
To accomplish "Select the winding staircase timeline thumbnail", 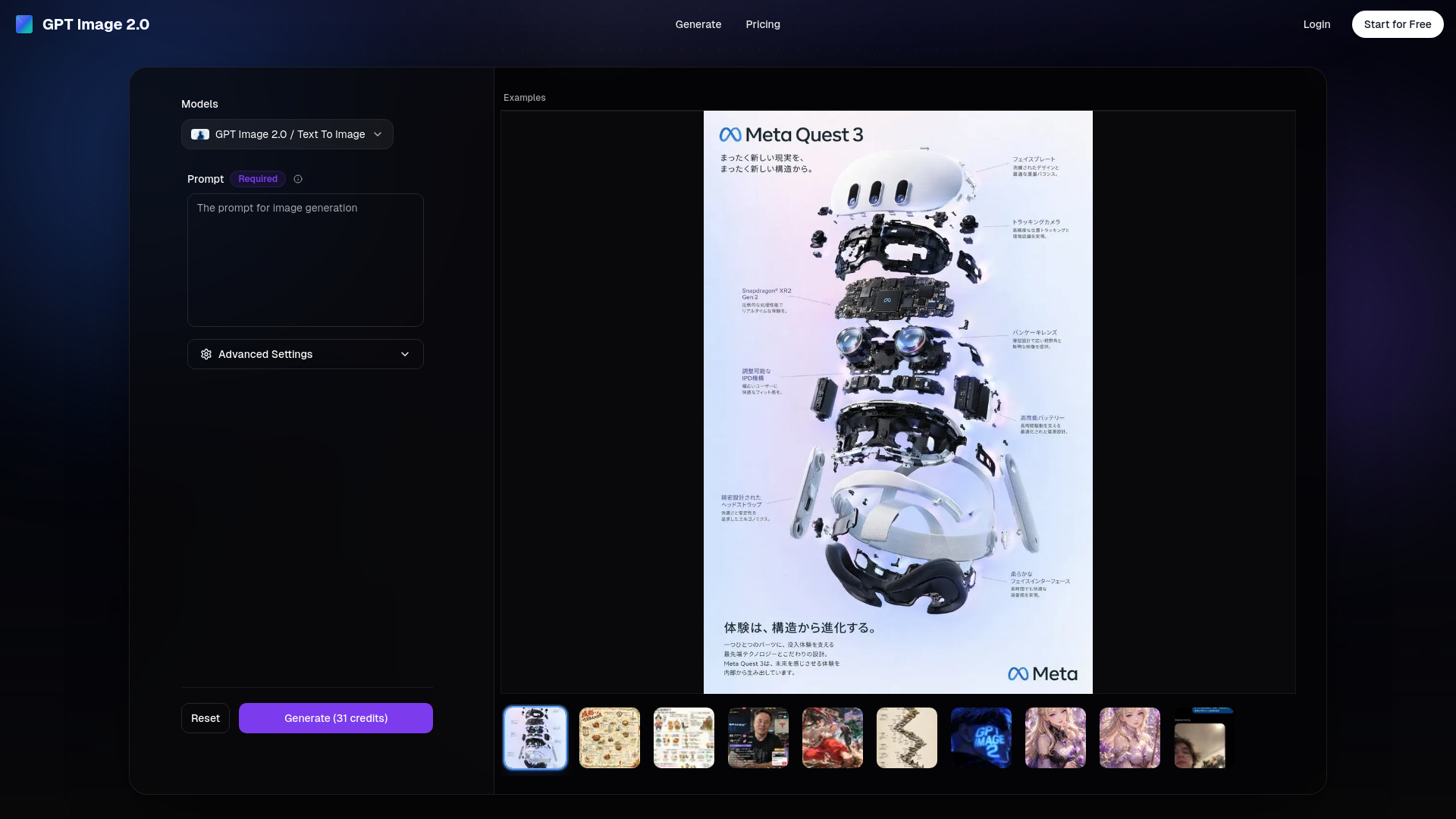I will click(x=907, y=738).
